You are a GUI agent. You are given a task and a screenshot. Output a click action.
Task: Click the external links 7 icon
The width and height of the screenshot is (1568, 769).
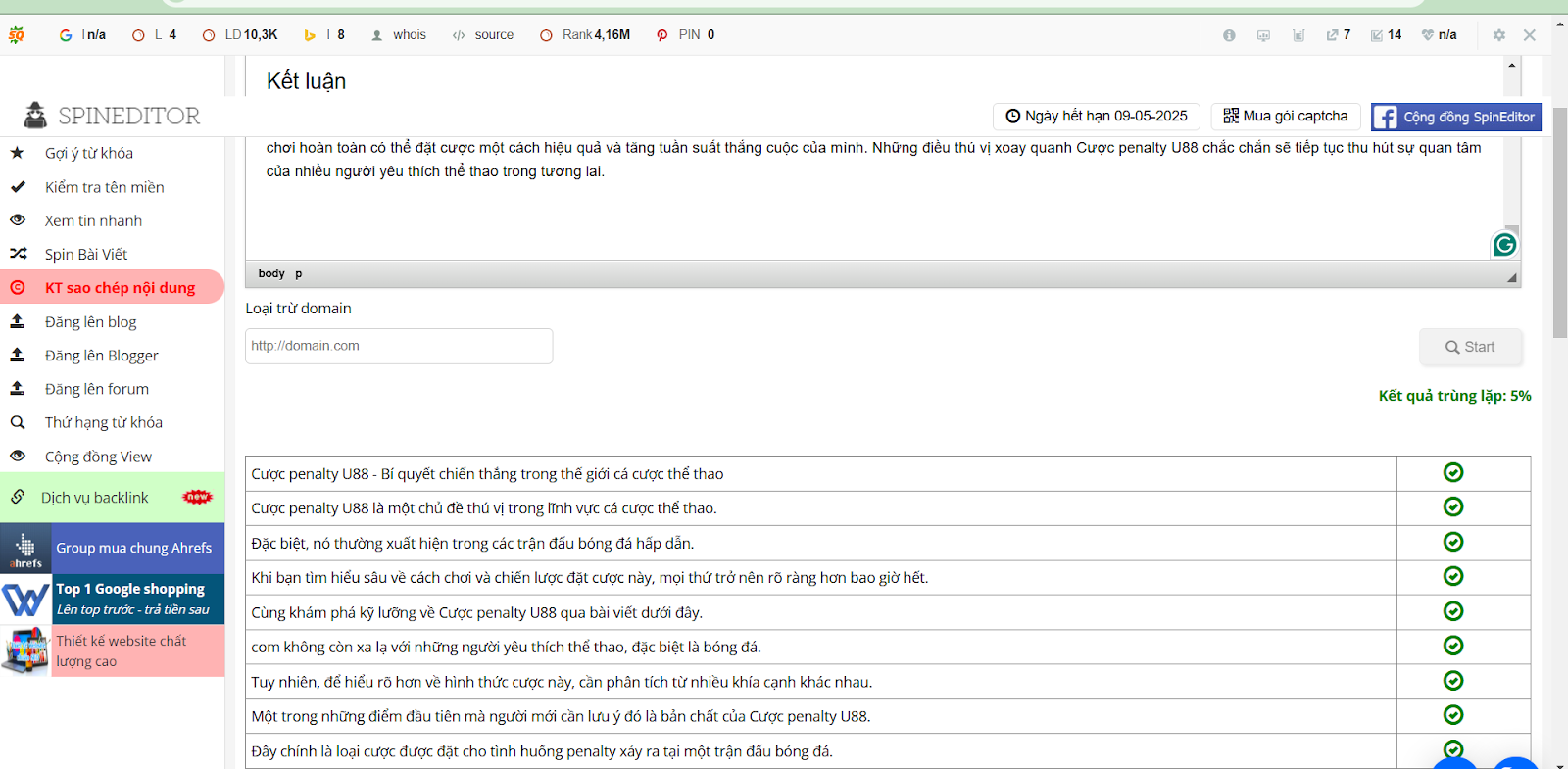[x=1339, y=35]
